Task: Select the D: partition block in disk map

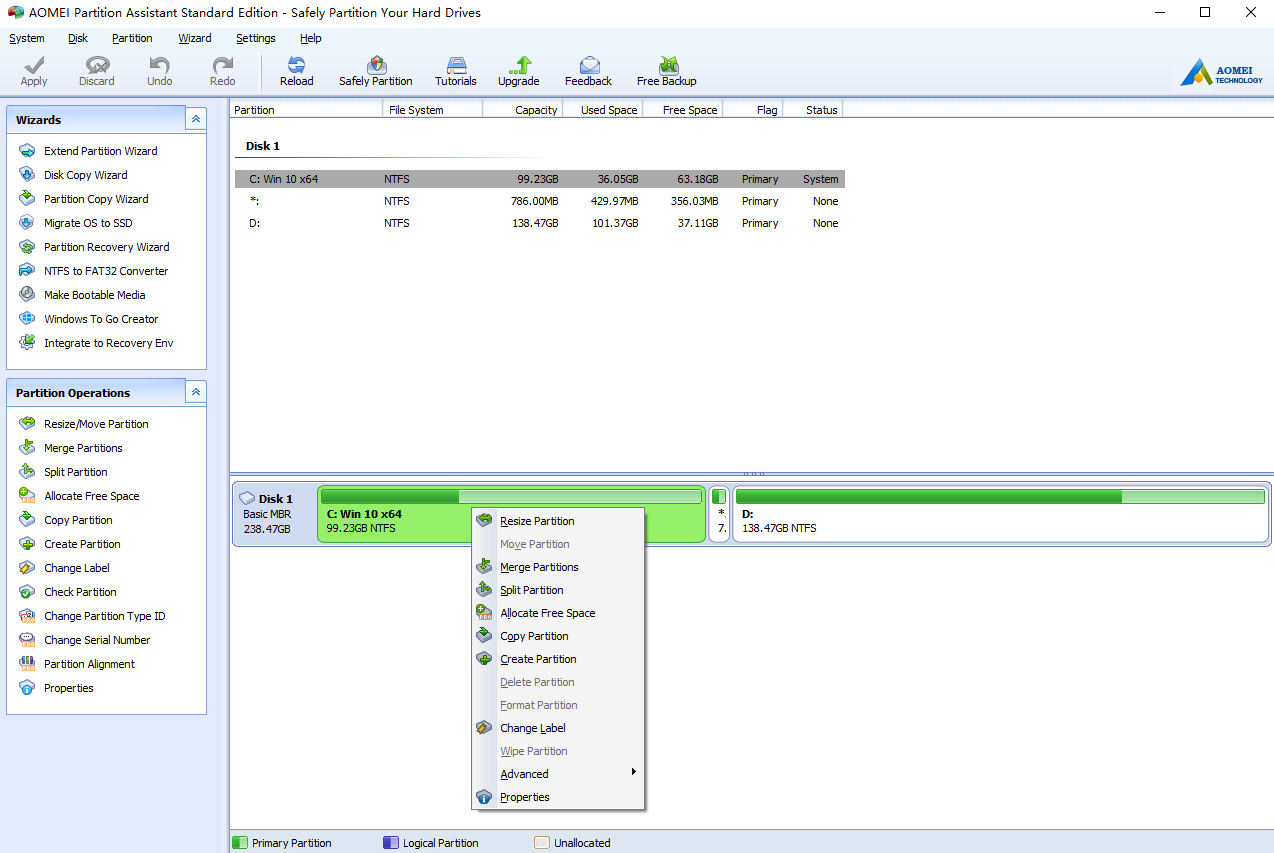Action: (1000, 514)
